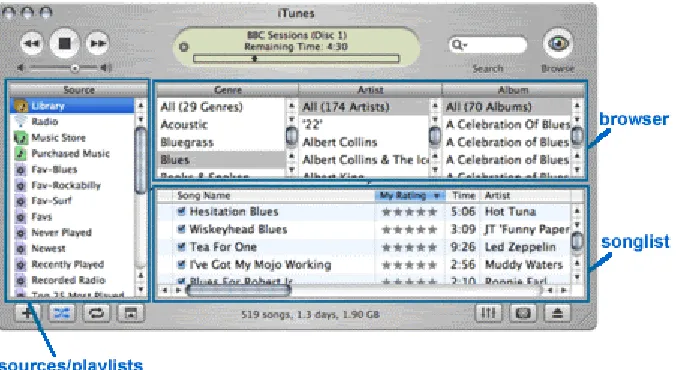
Task: Stop playback with the stop button
Action: pos(64,43)
